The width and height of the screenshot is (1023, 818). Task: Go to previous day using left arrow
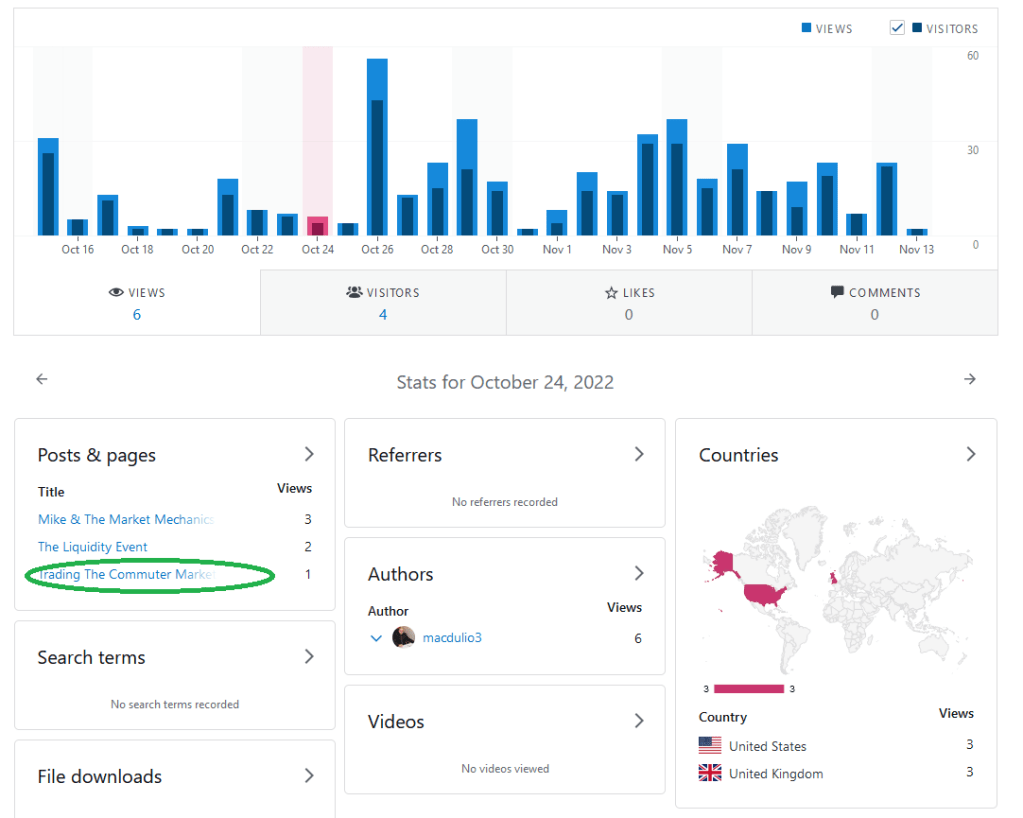click(41, 379)
